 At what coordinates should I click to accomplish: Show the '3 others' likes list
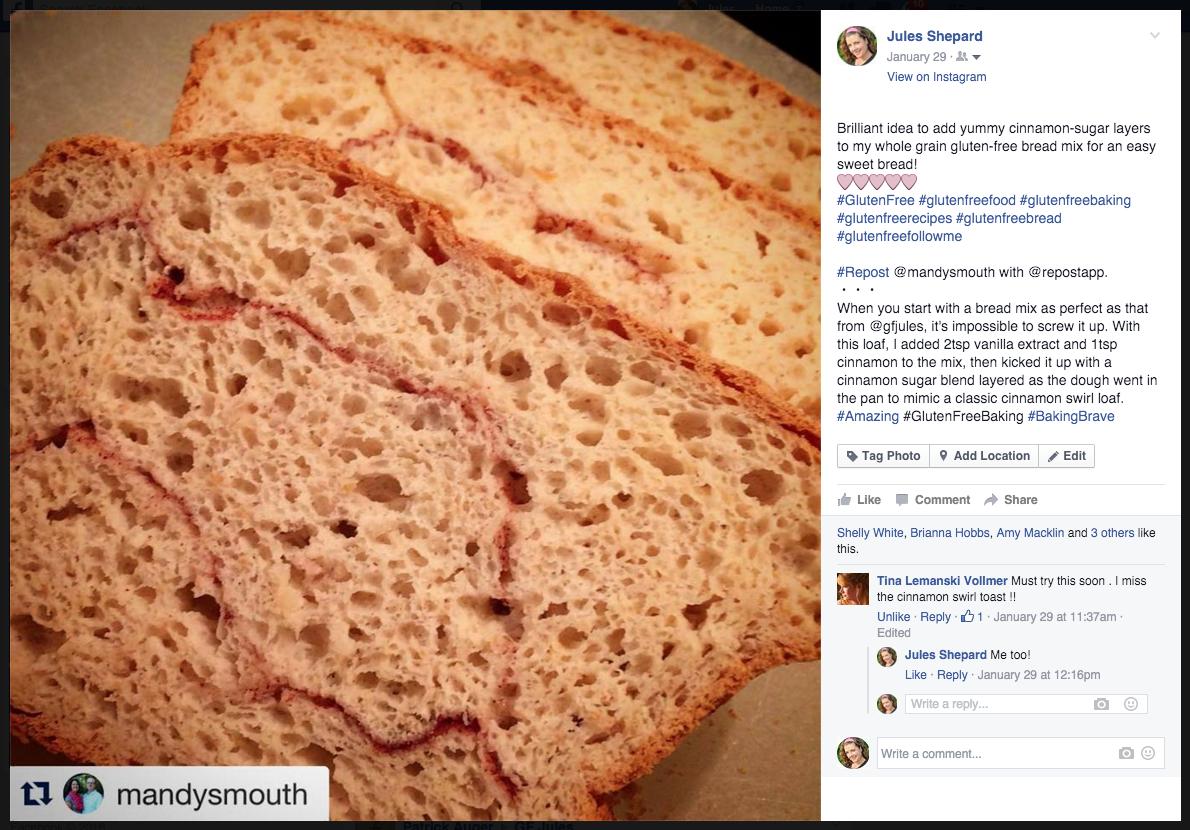1112,533
